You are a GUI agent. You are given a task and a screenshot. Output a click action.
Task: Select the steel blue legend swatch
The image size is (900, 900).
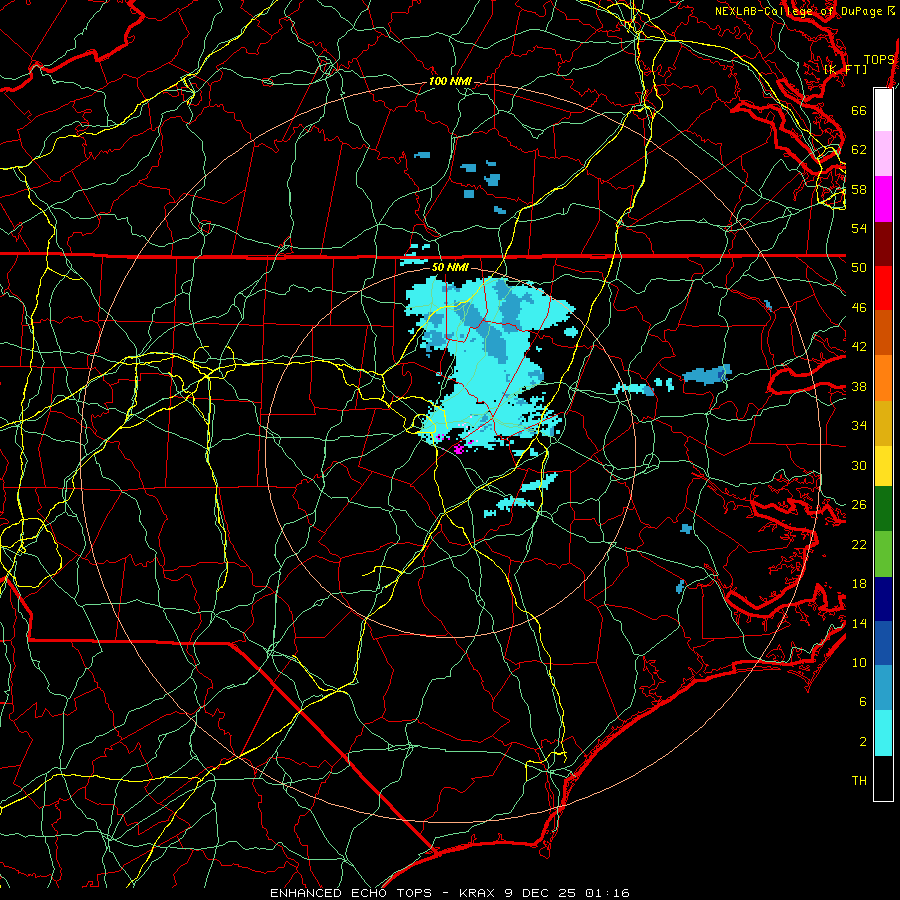tap(883, 688)
